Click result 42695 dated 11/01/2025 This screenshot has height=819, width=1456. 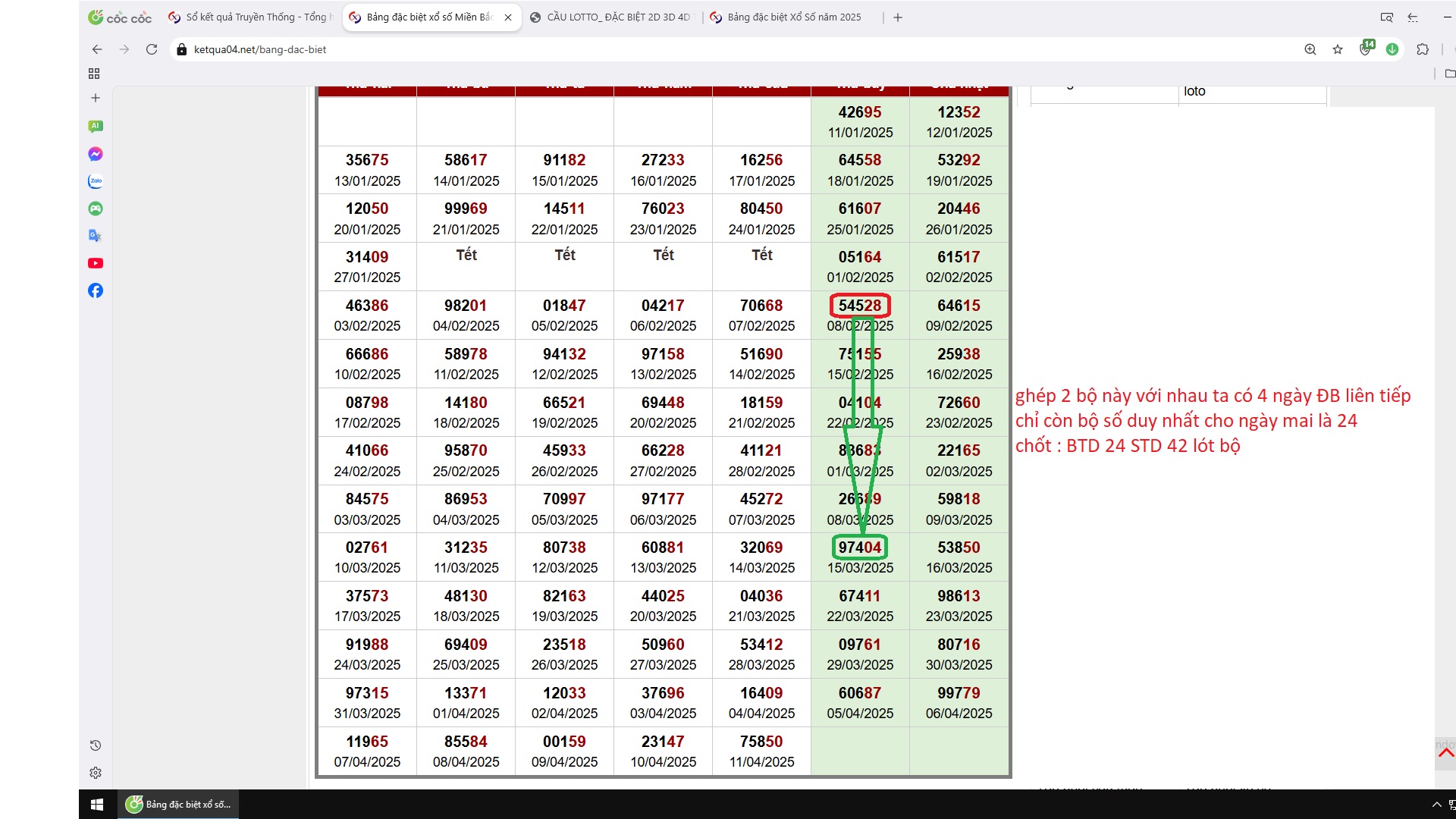tap(860, 112)
